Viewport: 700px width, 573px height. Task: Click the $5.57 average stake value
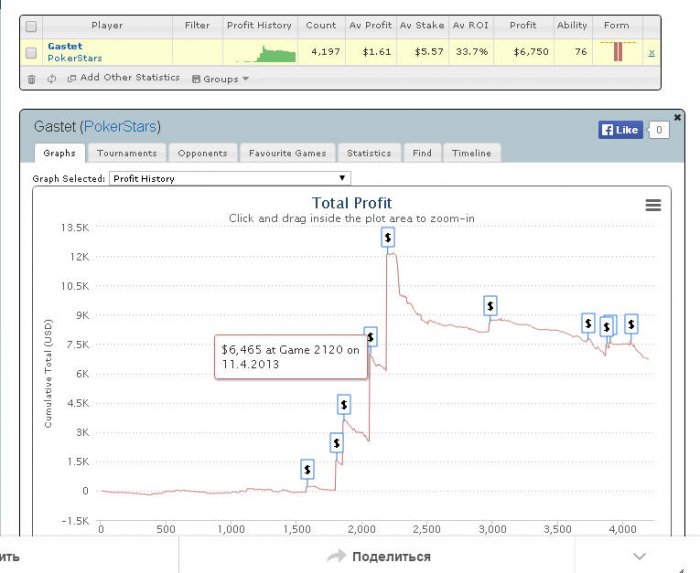[x=429, y=52]
